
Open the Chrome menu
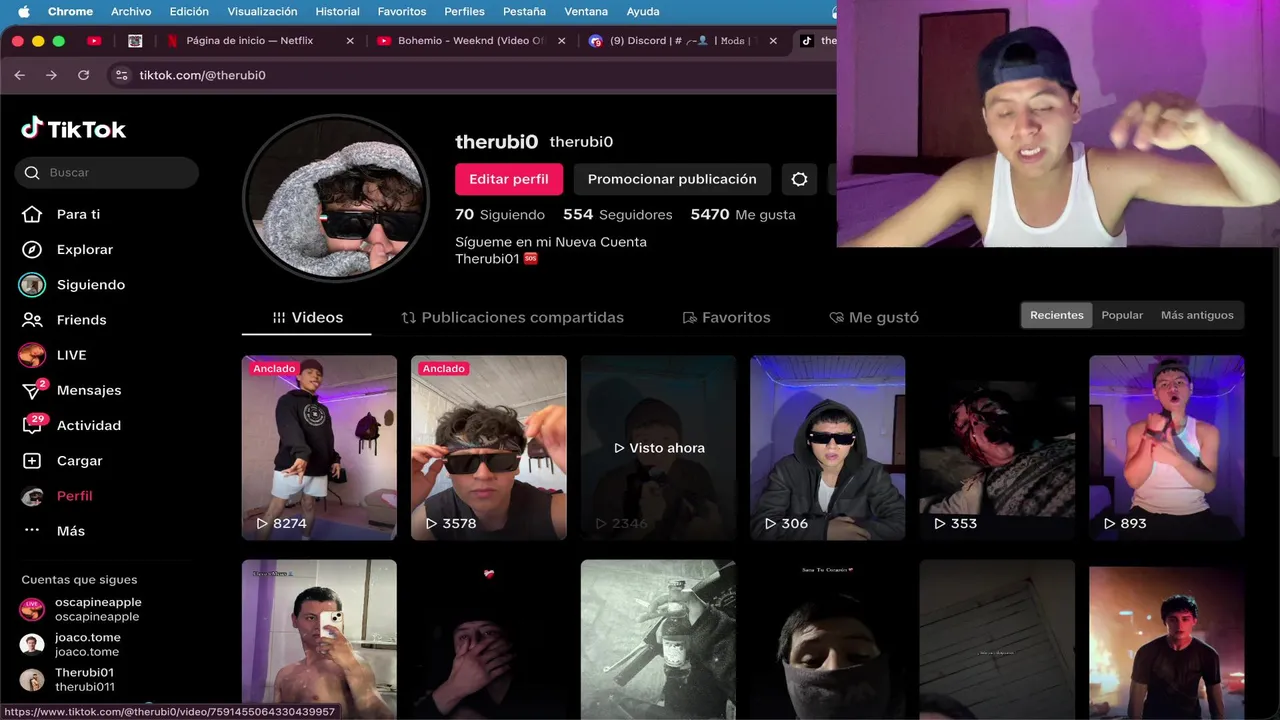coord(70,11)
